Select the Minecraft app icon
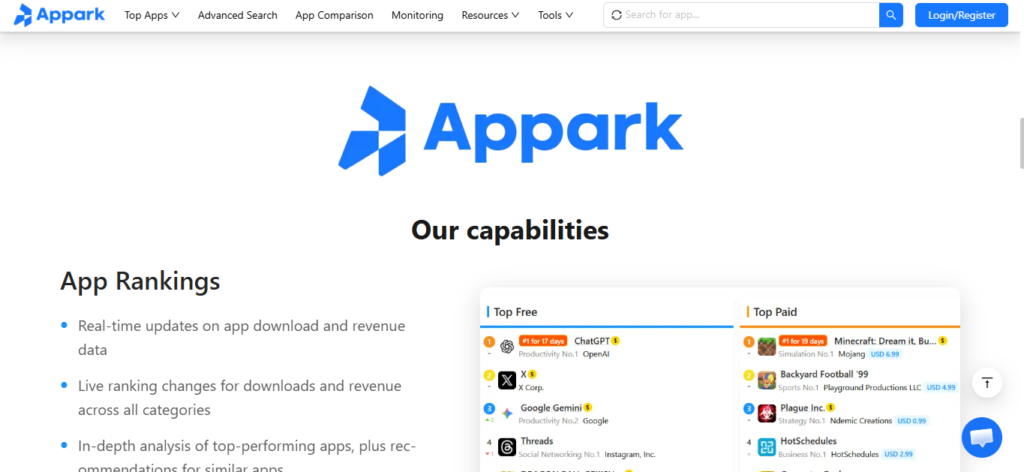 tap(766, 347)
